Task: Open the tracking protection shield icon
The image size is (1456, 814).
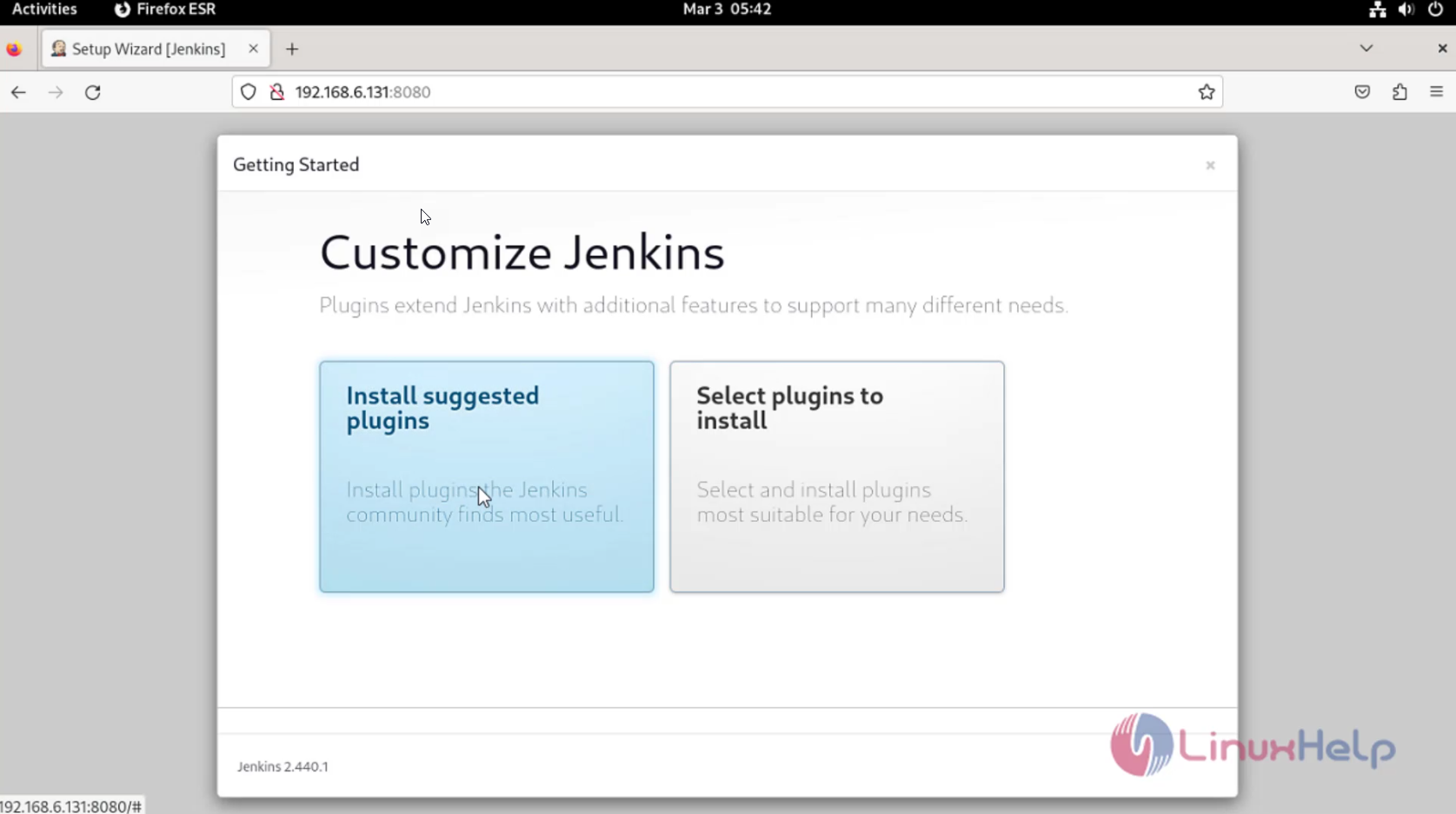Action: [249, 92]
